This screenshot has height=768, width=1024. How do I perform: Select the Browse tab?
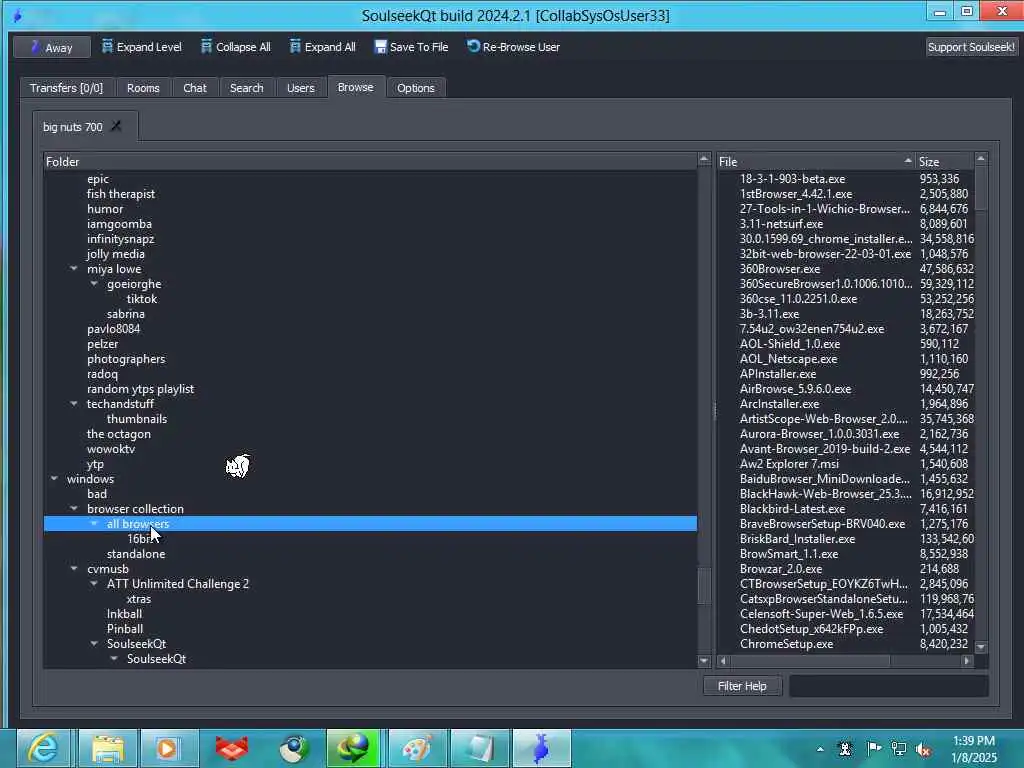tap(355, 87)
